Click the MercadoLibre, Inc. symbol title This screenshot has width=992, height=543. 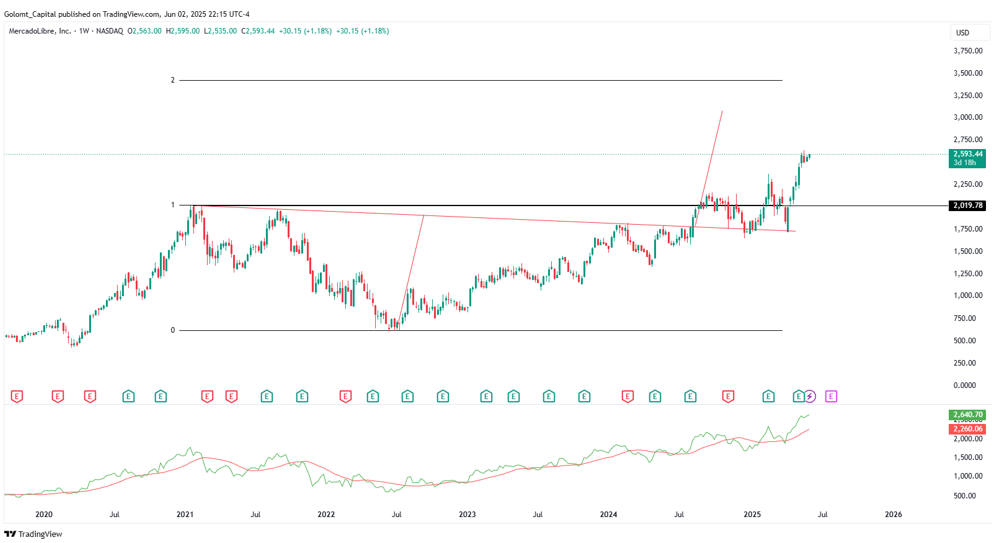[40, 31]
